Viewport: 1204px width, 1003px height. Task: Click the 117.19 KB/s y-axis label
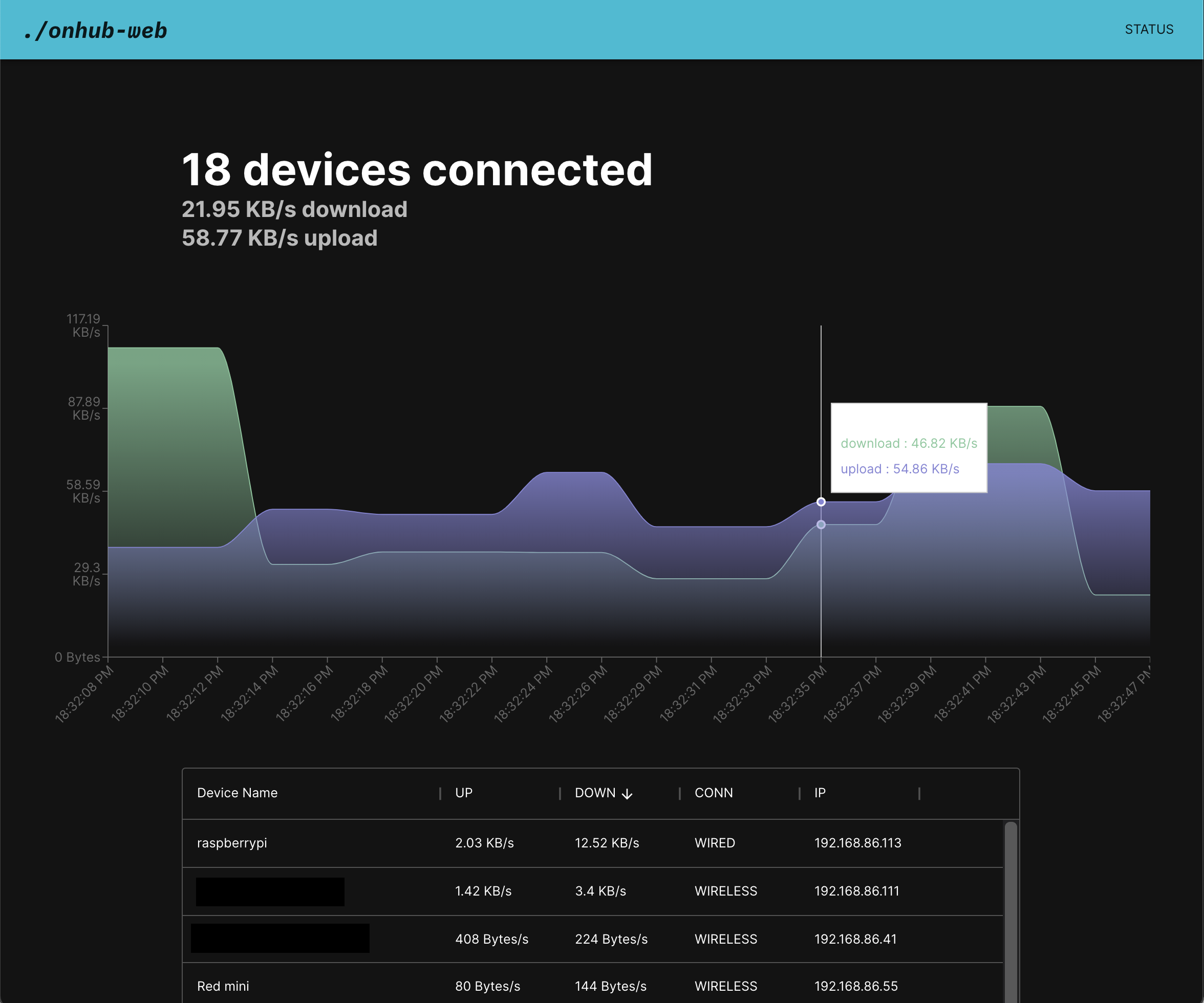(x=84, y=325)
